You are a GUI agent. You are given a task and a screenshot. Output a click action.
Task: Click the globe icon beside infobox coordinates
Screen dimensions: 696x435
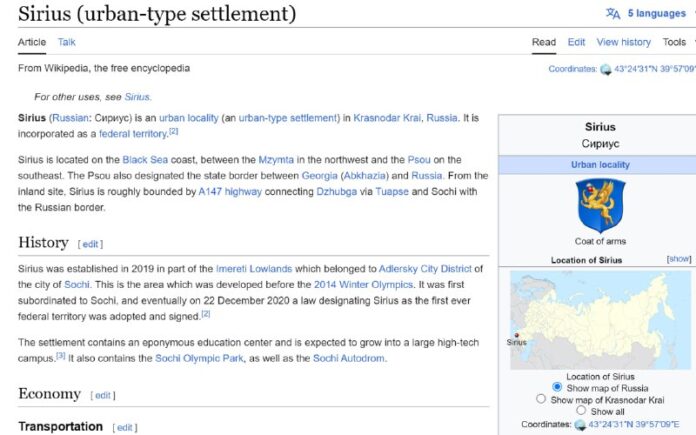tap(580, 425)
